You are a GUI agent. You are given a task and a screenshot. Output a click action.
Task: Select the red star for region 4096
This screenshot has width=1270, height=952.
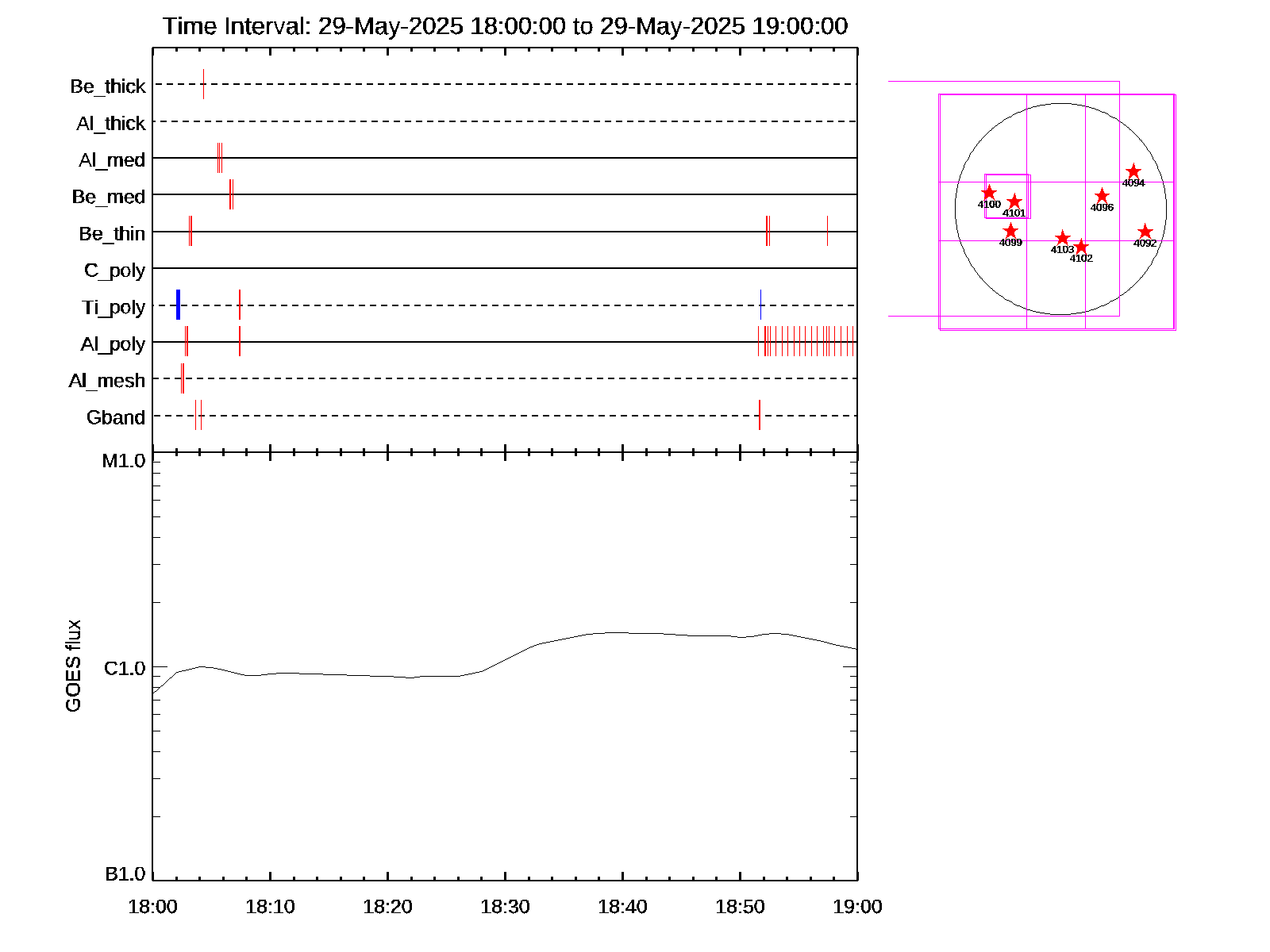1102,196
